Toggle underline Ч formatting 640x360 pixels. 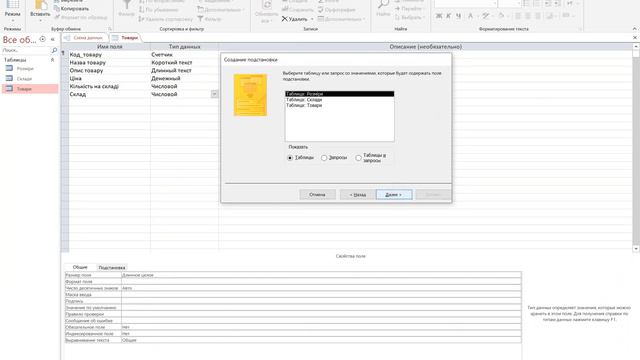click(458, 16)
